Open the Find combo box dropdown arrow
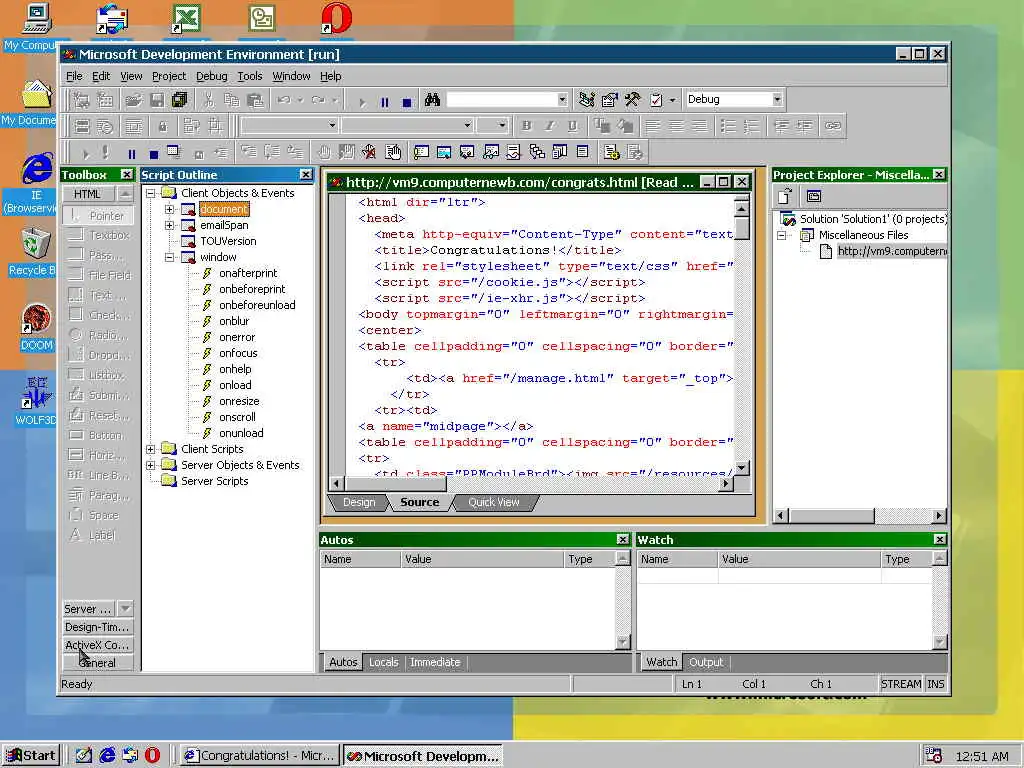This screenshot has height=768, width=1024. (562, 99)
